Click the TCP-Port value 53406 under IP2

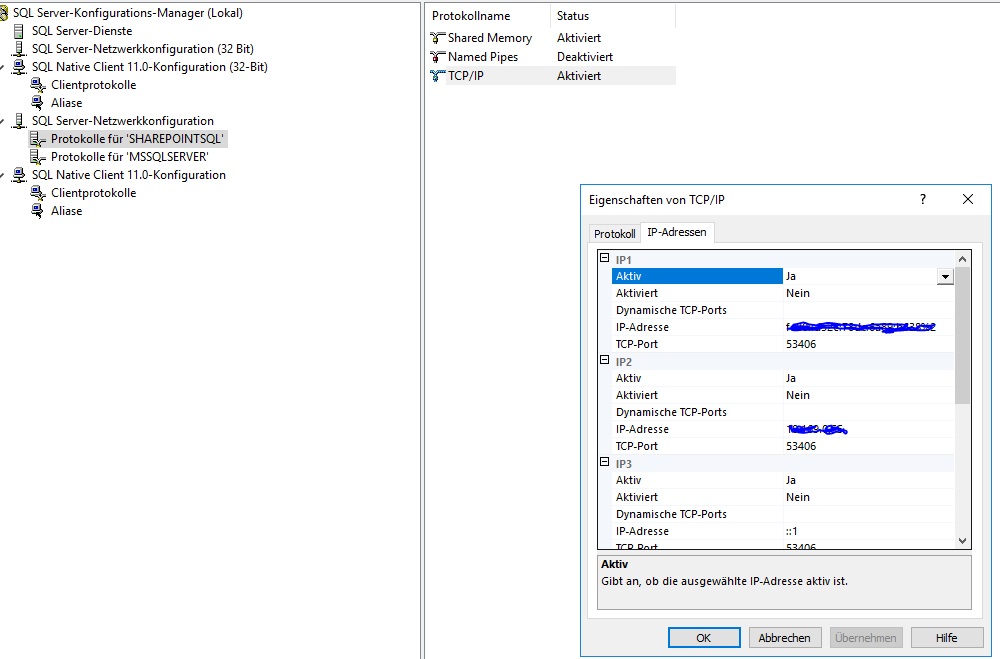point(801,446)
